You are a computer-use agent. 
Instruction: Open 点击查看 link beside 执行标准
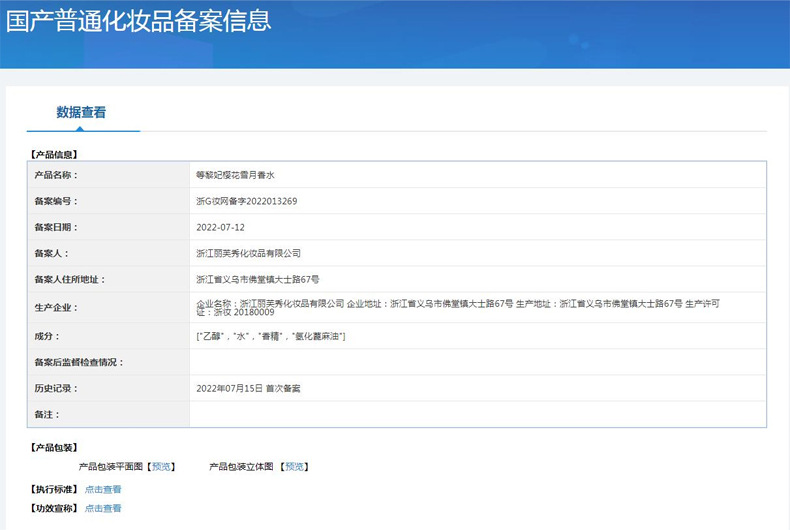(103, 489)
